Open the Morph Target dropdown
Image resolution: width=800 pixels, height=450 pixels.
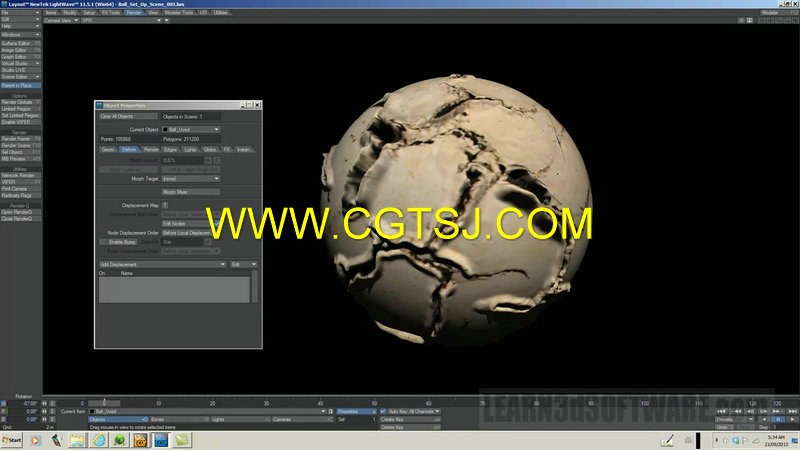click(x=191, y=179)
